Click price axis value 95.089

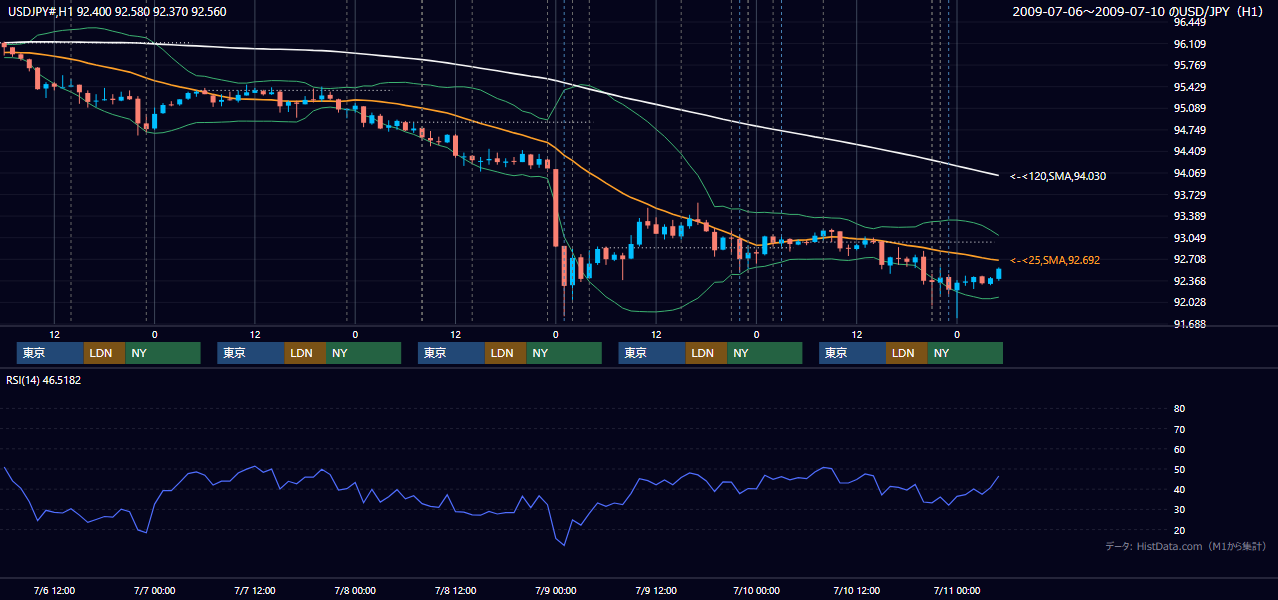(1189, 108)
